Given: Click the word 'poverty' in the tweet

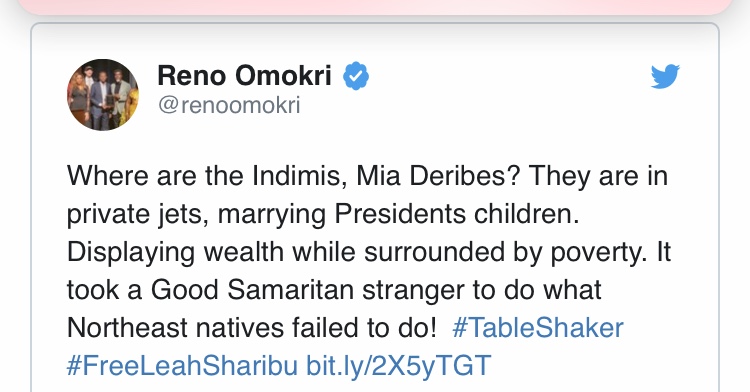Looking at the screenshot, I should coord(596,253).
